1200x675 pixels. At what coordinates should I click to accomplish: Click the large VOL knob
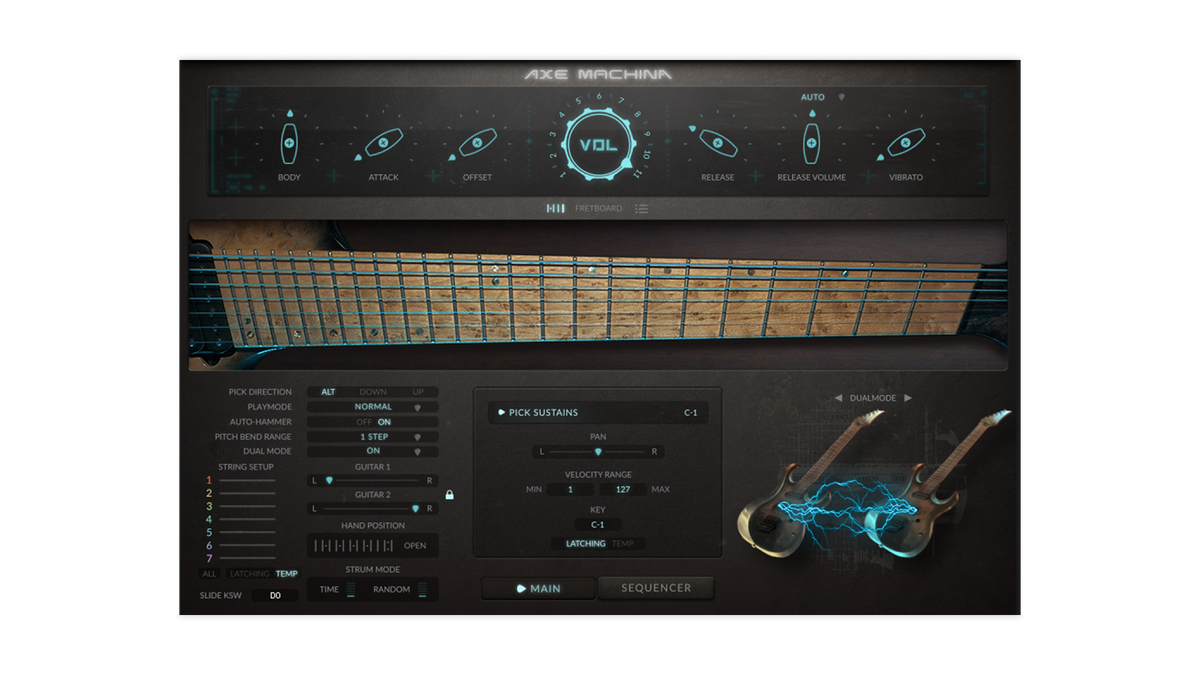pos(599,145)
